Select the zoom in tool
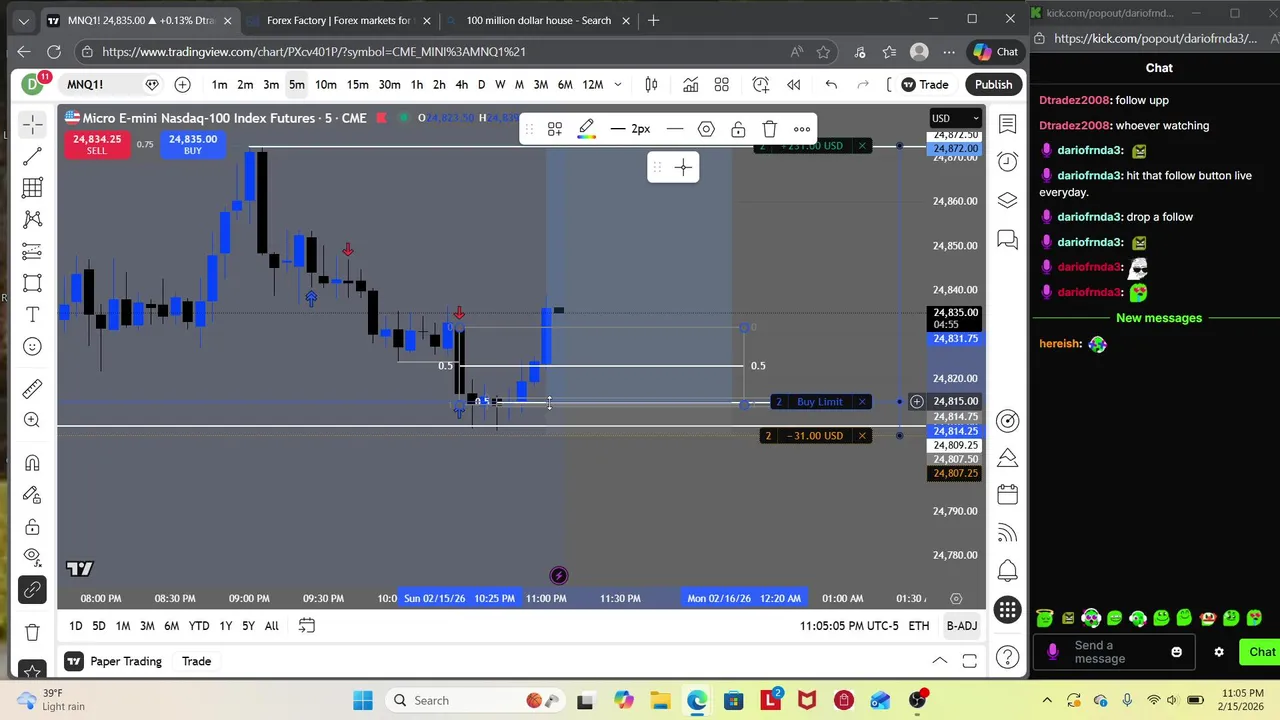Image resolution: width=1280 pixels, height=720 pixels. [32, 420]
